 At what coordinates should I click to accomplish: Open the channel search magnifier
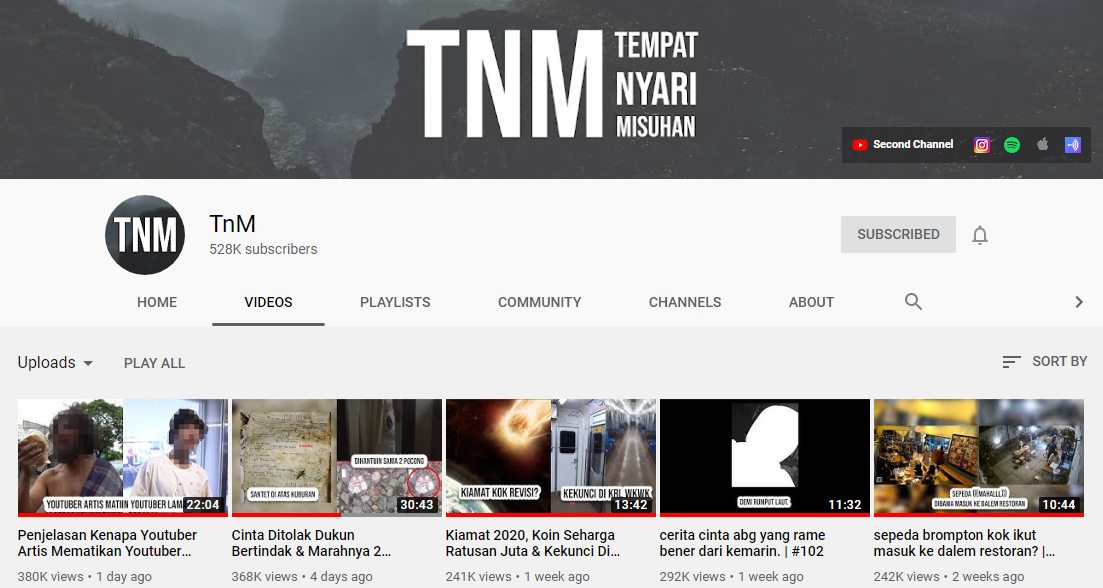(x=913, y=301)
